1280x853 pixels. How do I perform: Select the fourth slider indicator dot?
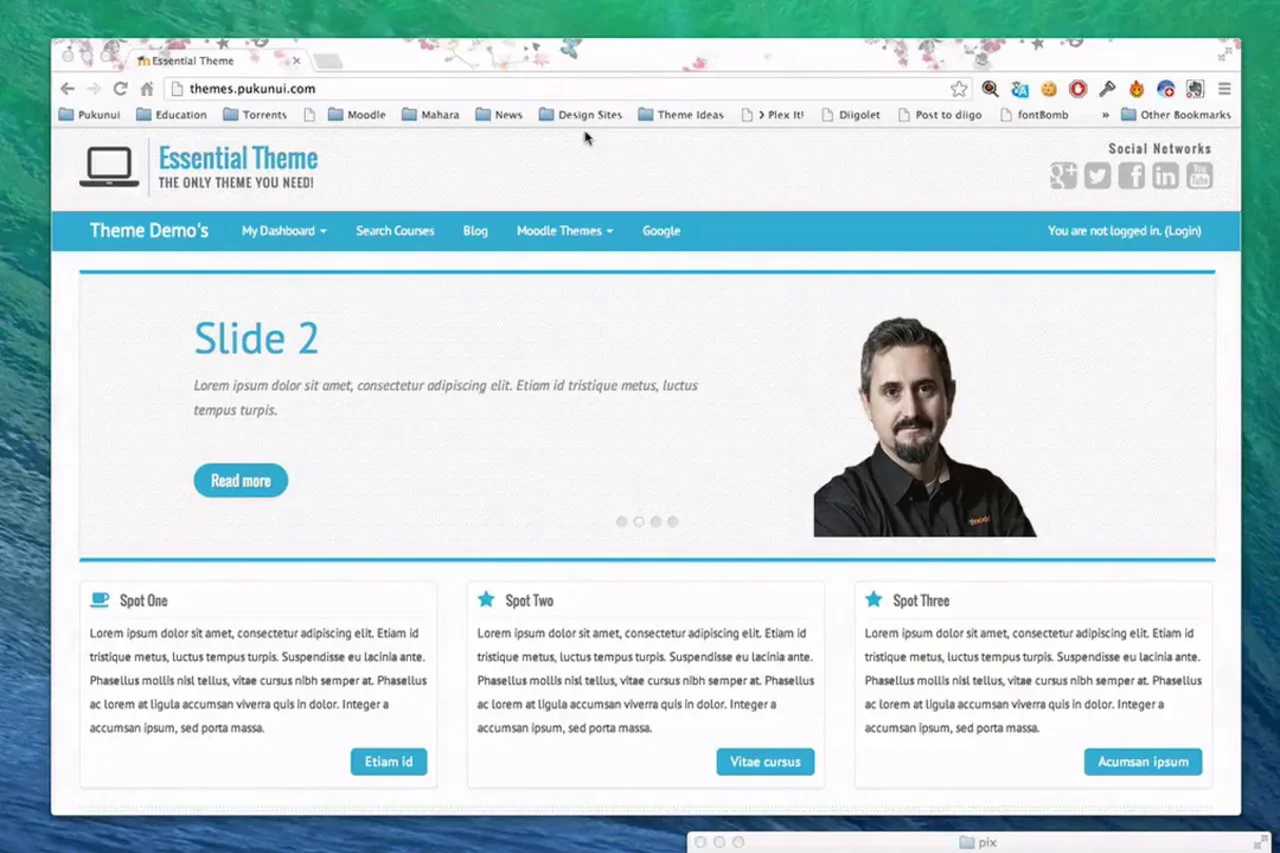tap(673, 522)
